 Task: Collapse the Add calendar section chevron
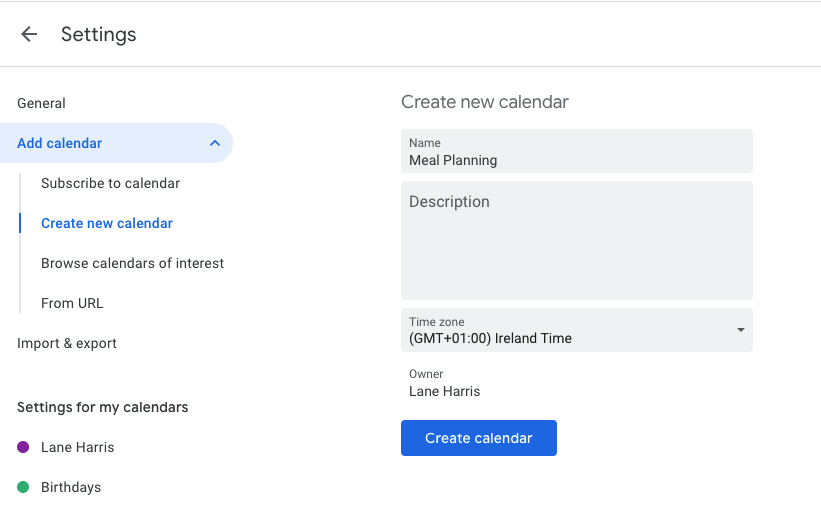click(x=215, y=143)
